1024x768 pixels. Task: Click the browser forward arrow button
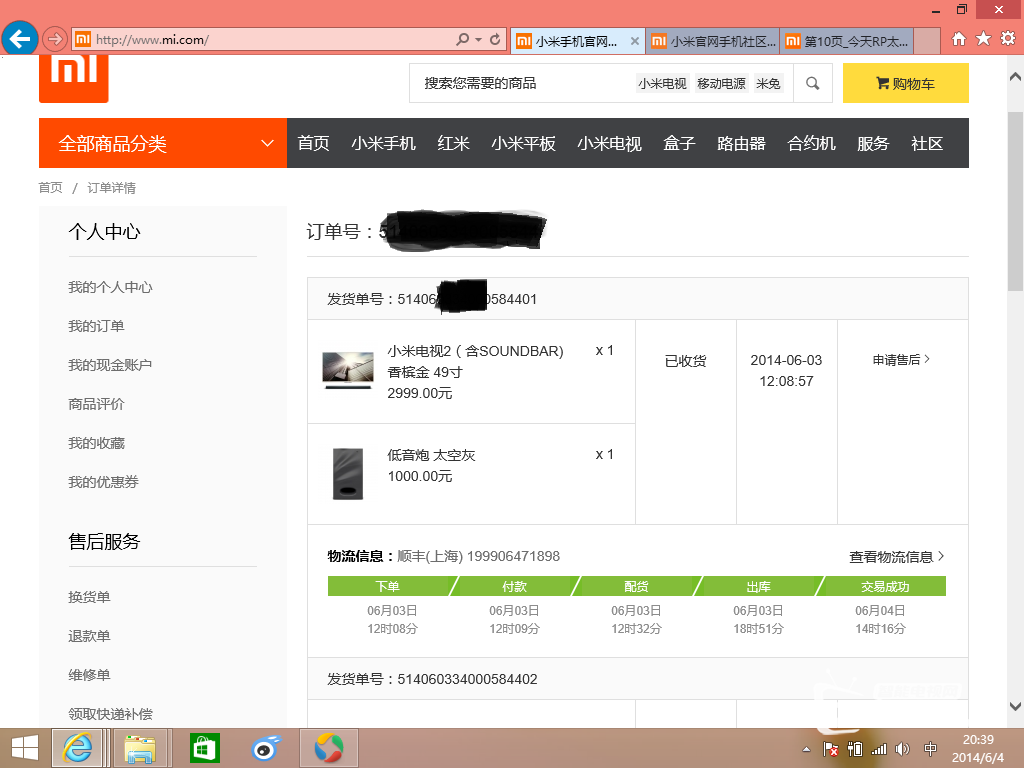[55, 39]
